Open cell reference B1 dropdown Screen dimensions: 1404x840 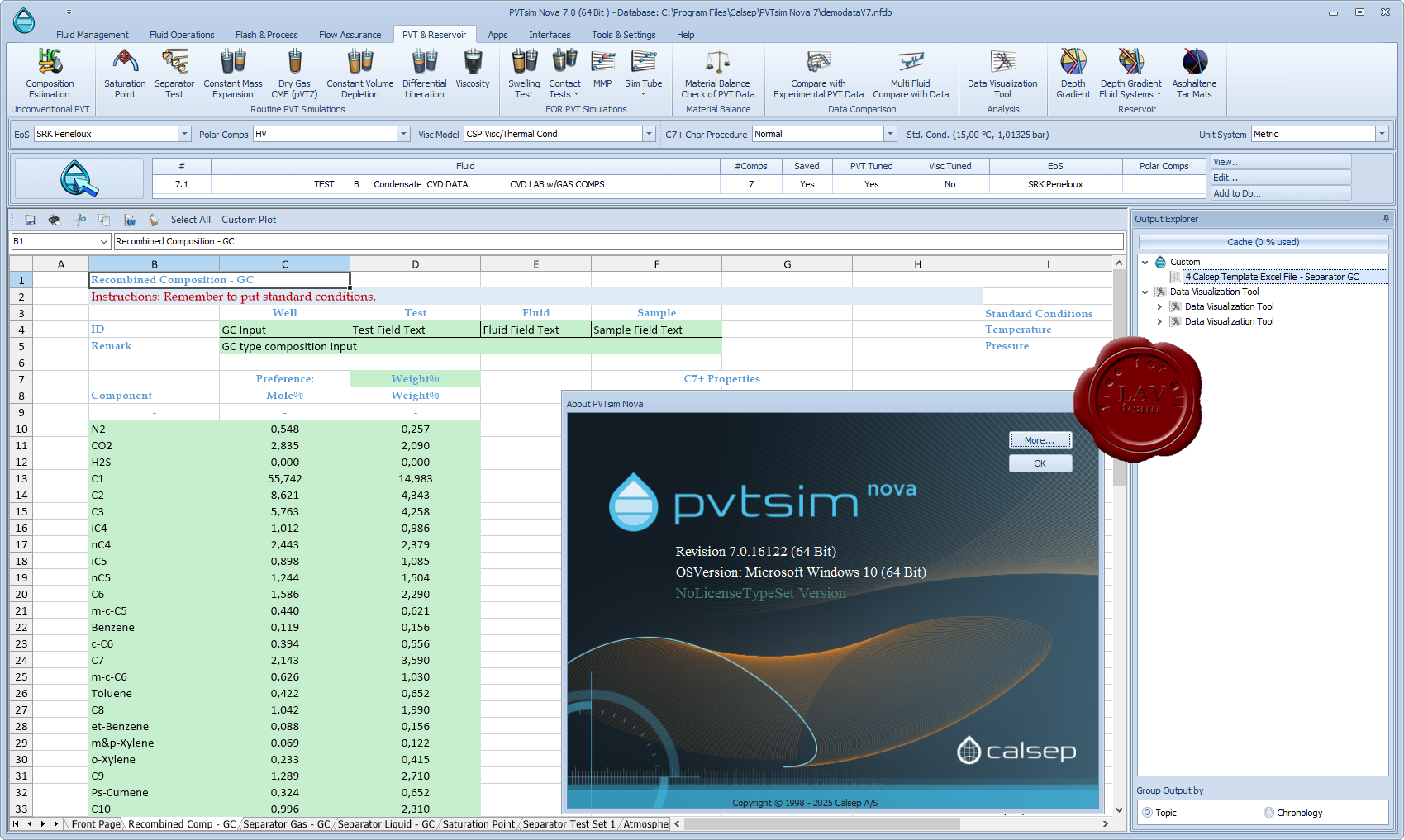[x=104, y=241]
